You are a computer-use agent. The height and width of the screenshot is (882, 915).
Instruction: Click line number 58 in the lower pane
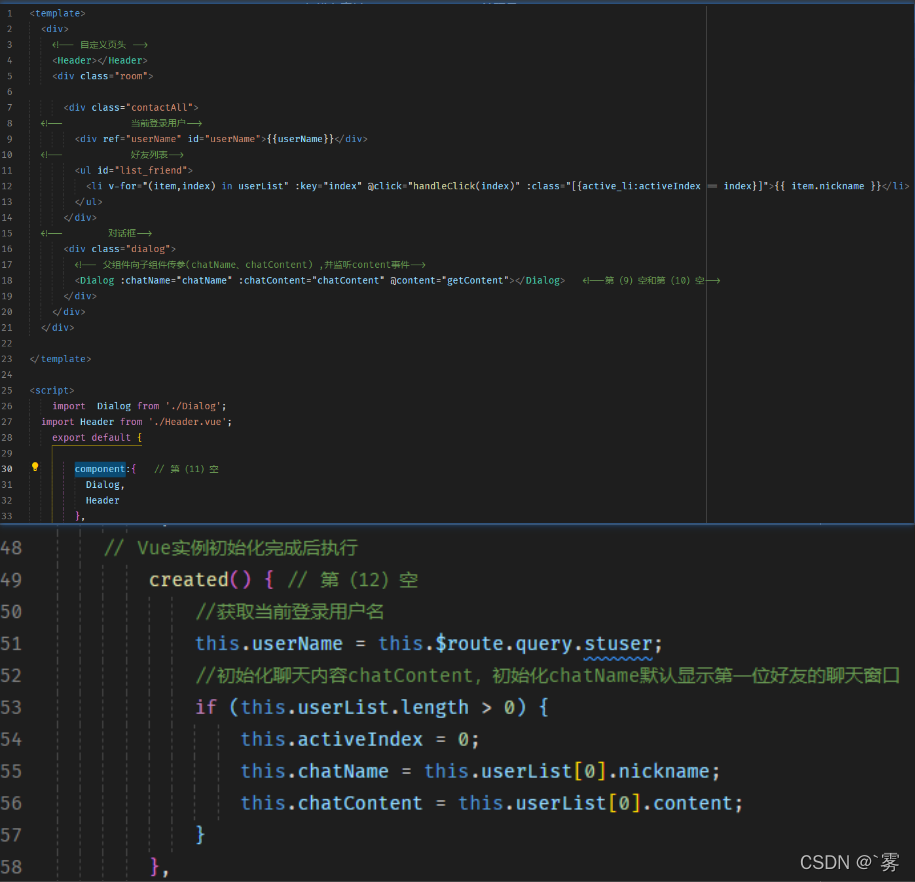pos(11,866)
